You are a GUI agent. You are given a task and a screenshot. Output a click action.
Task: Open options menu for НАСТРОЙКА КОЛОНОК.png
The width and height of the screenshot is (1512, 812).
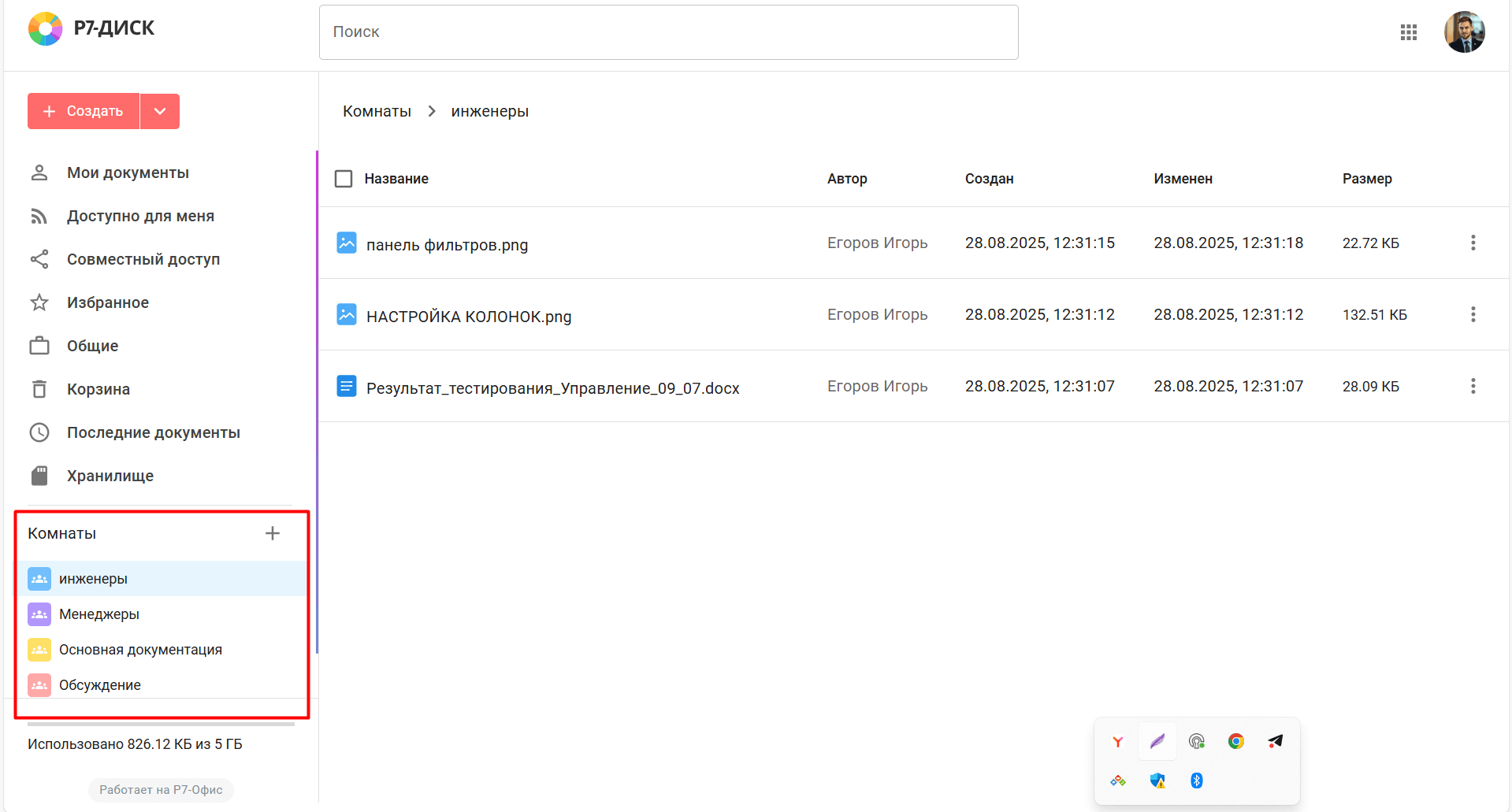click(x=1473, y=314)
